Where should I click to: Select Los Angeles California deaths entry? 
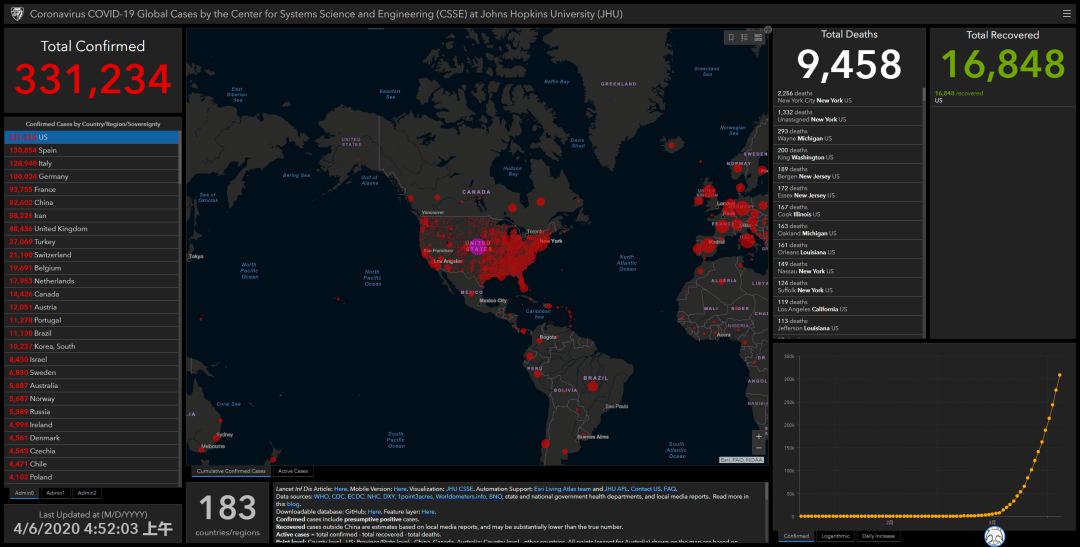849,306
